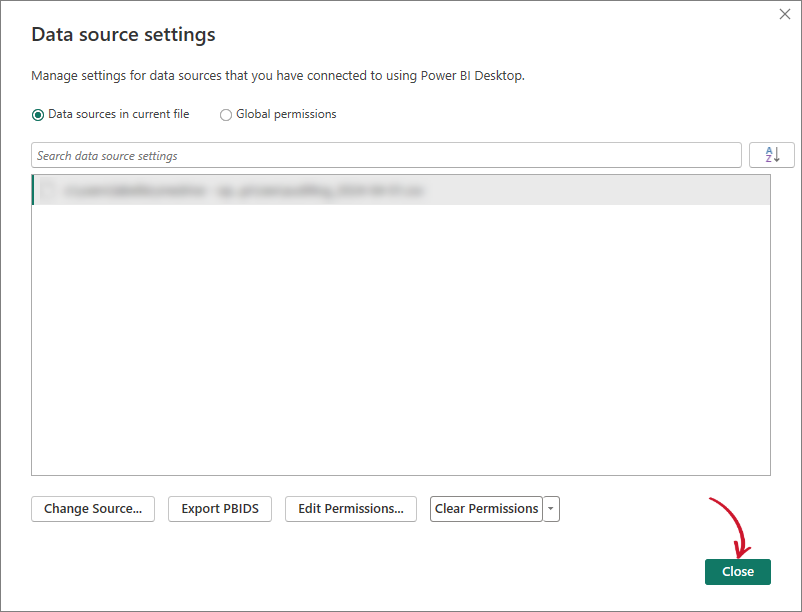Expand the Clear Permissions split-button dropdown
The width and height of the screenshot is (802, 612).
tap(551, 509)
